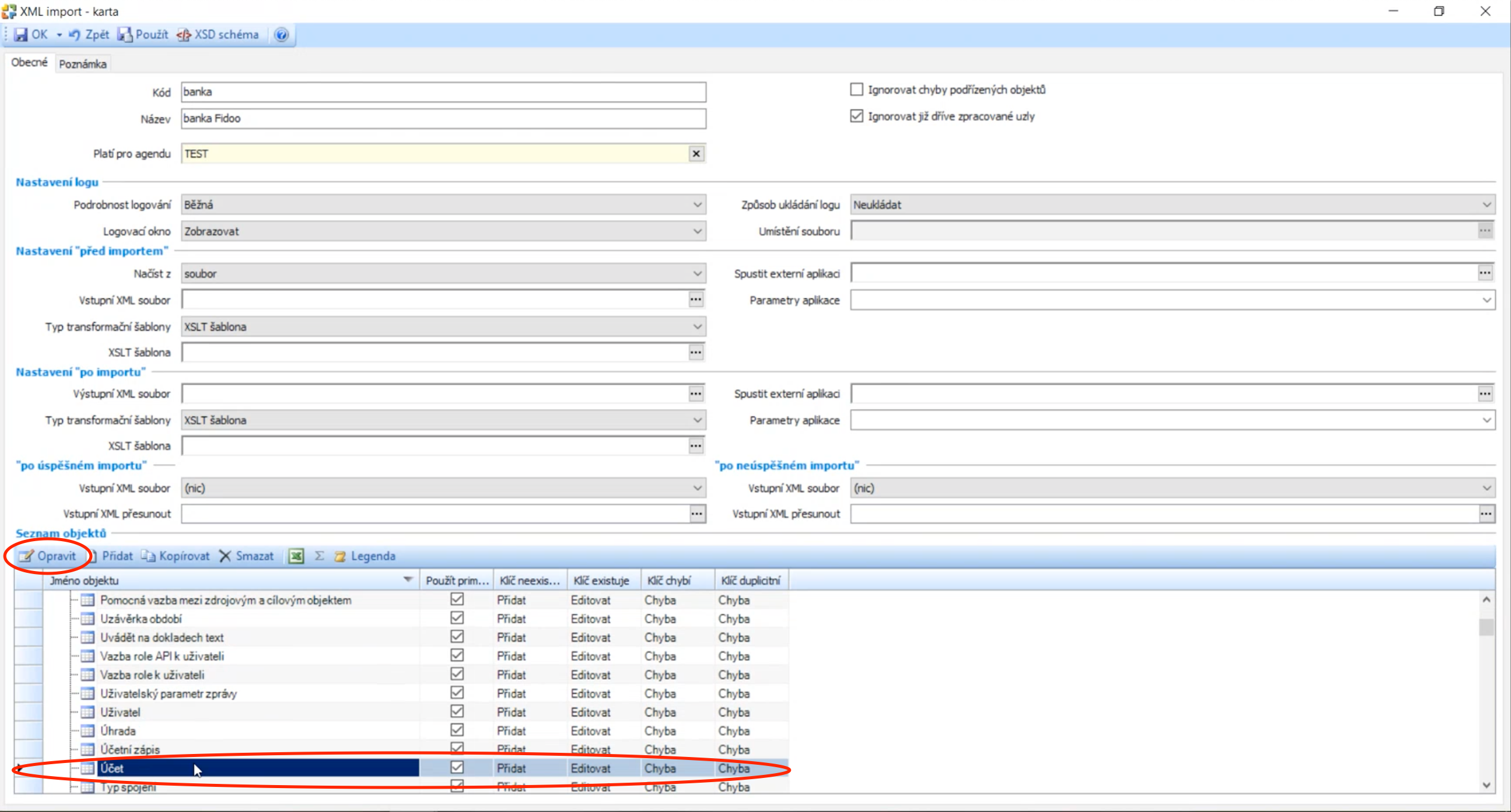This screenshot has height=812, width=1511.
Task: Browse successful import move folder
Action: pos(697,514)
